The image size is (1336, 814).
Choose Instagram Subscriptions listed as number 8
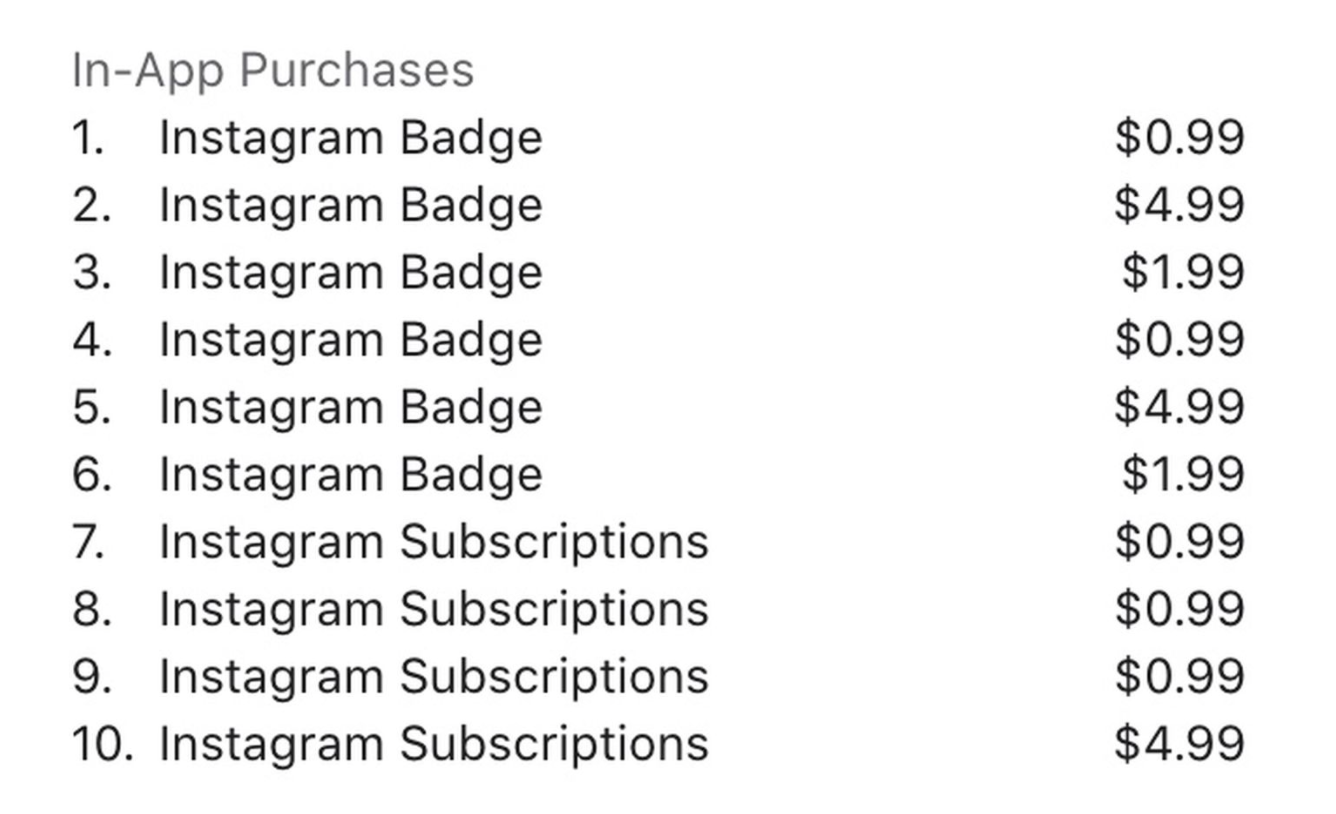(433, 609)
